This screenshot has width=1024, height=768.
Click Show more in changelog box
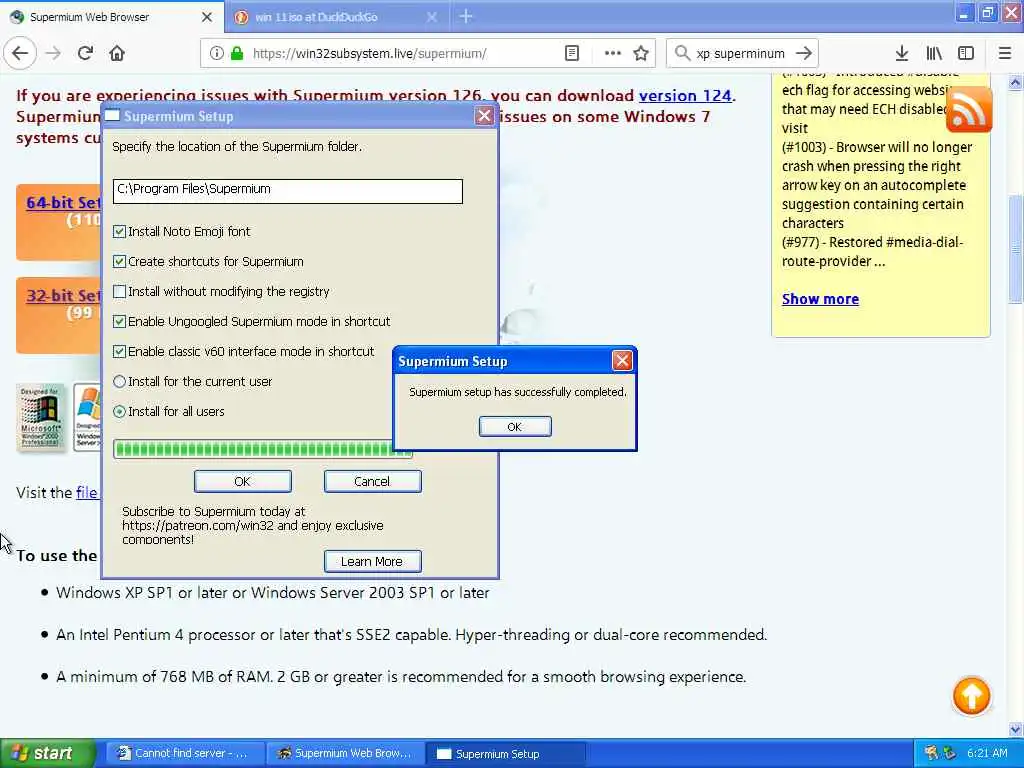[820, 298]
